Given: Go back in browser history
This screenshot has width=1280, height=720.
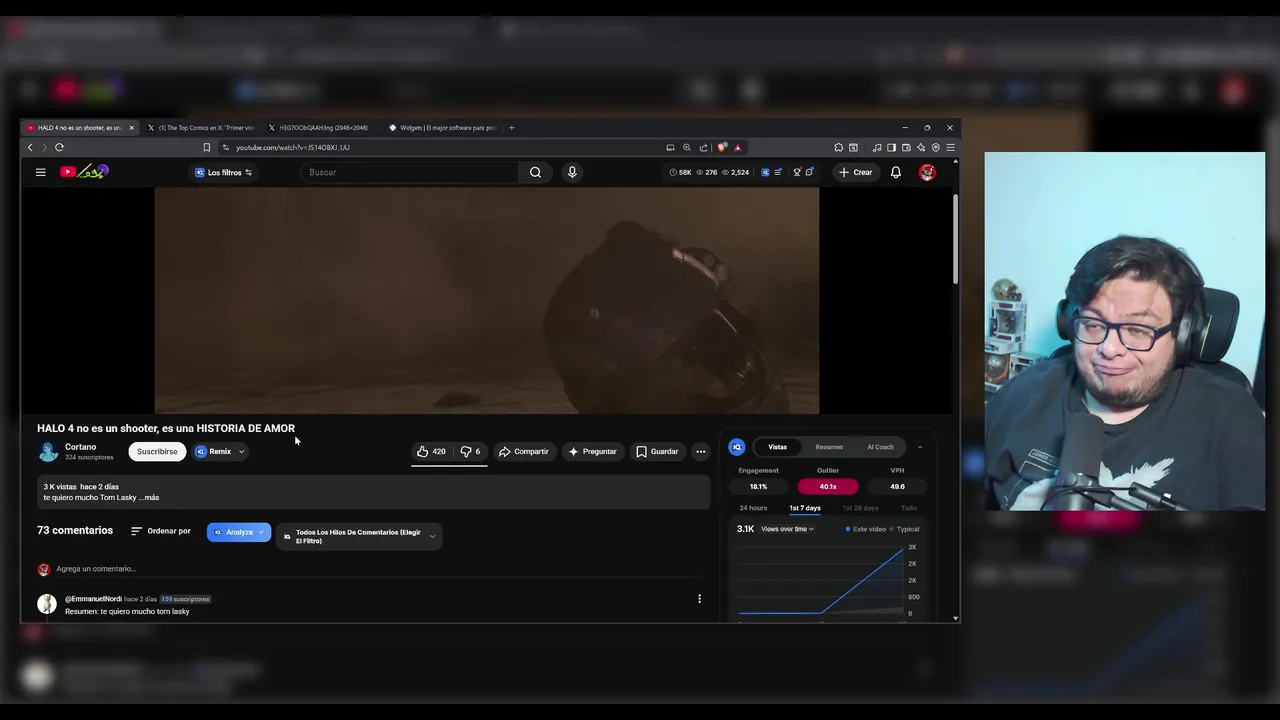Looking at the screenshot, I should (30, 147).
